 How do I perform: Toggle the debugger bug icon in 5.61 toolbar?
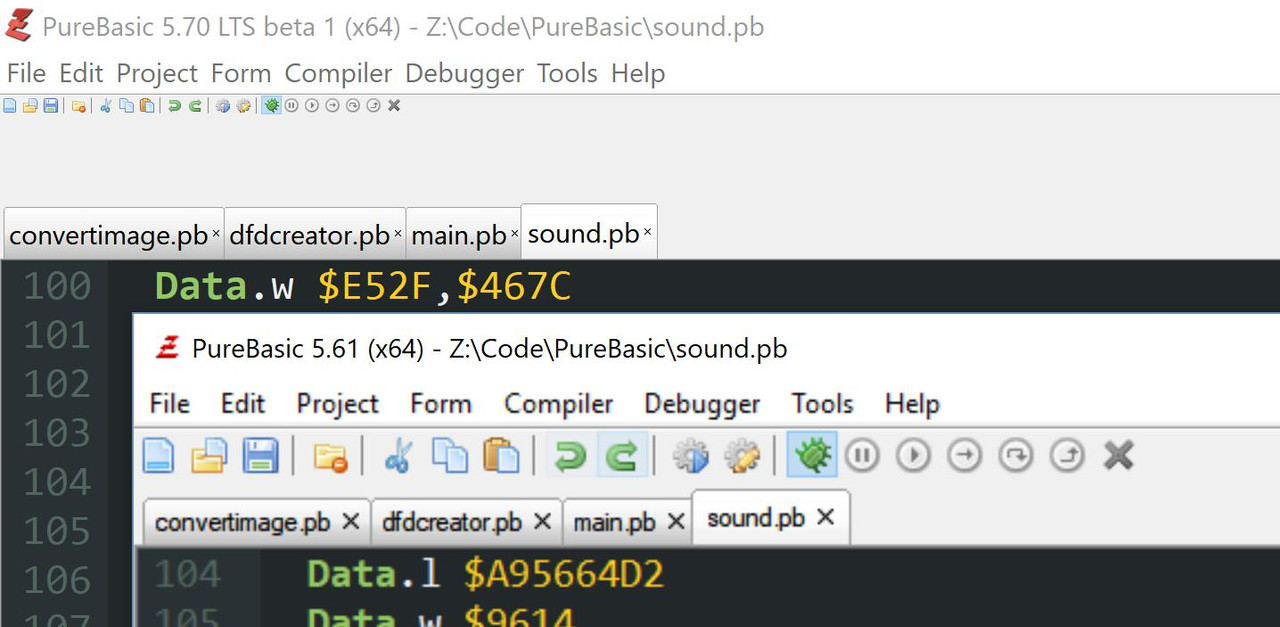pos(812,456)
